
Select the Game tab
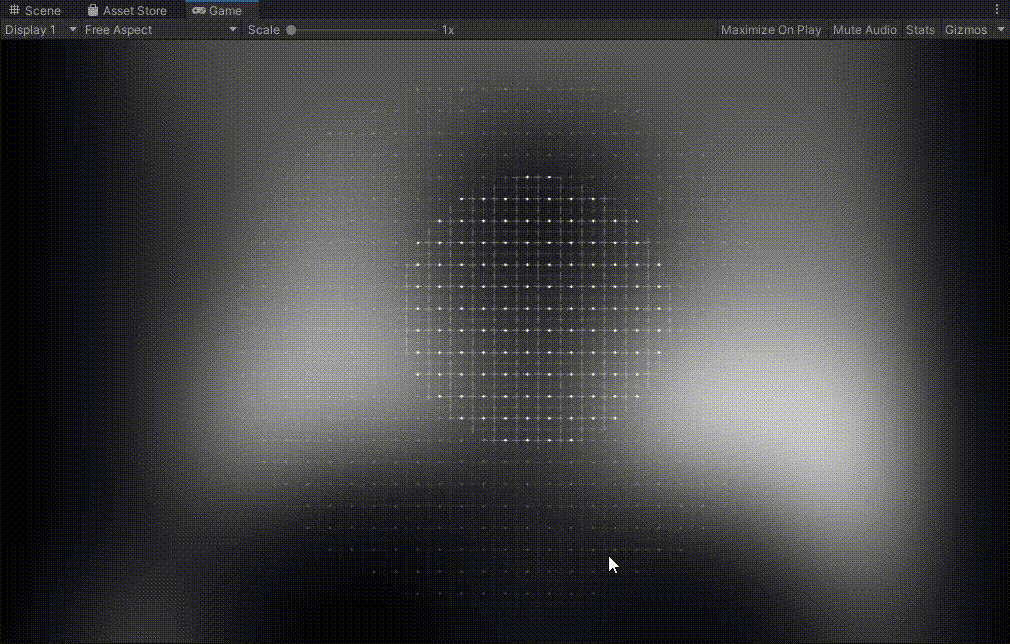220,11
